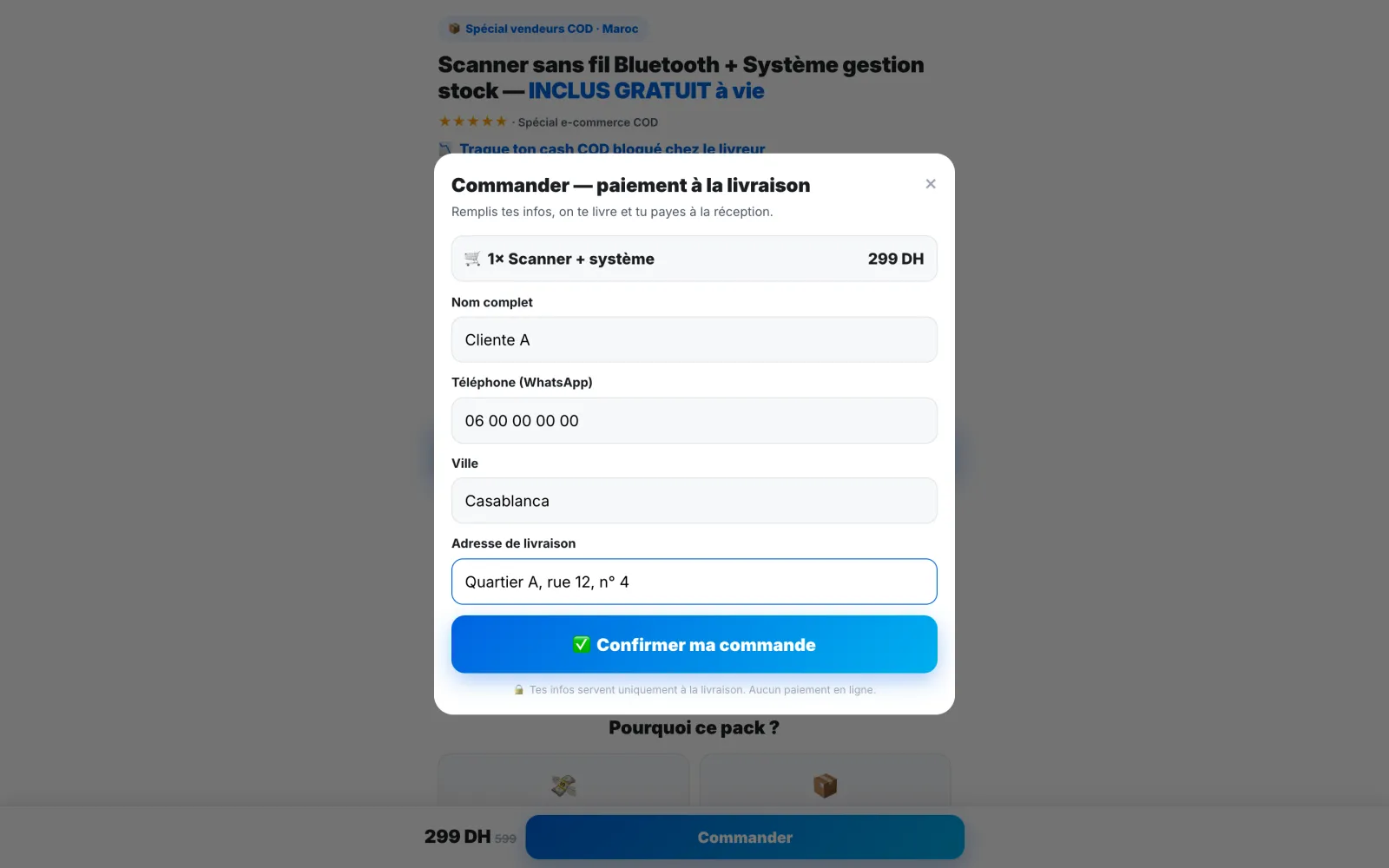Image resolution: width=1389 pixels, height=868 pixels.
Task: Click the box icon in right feature card
Action: point(825,786)
